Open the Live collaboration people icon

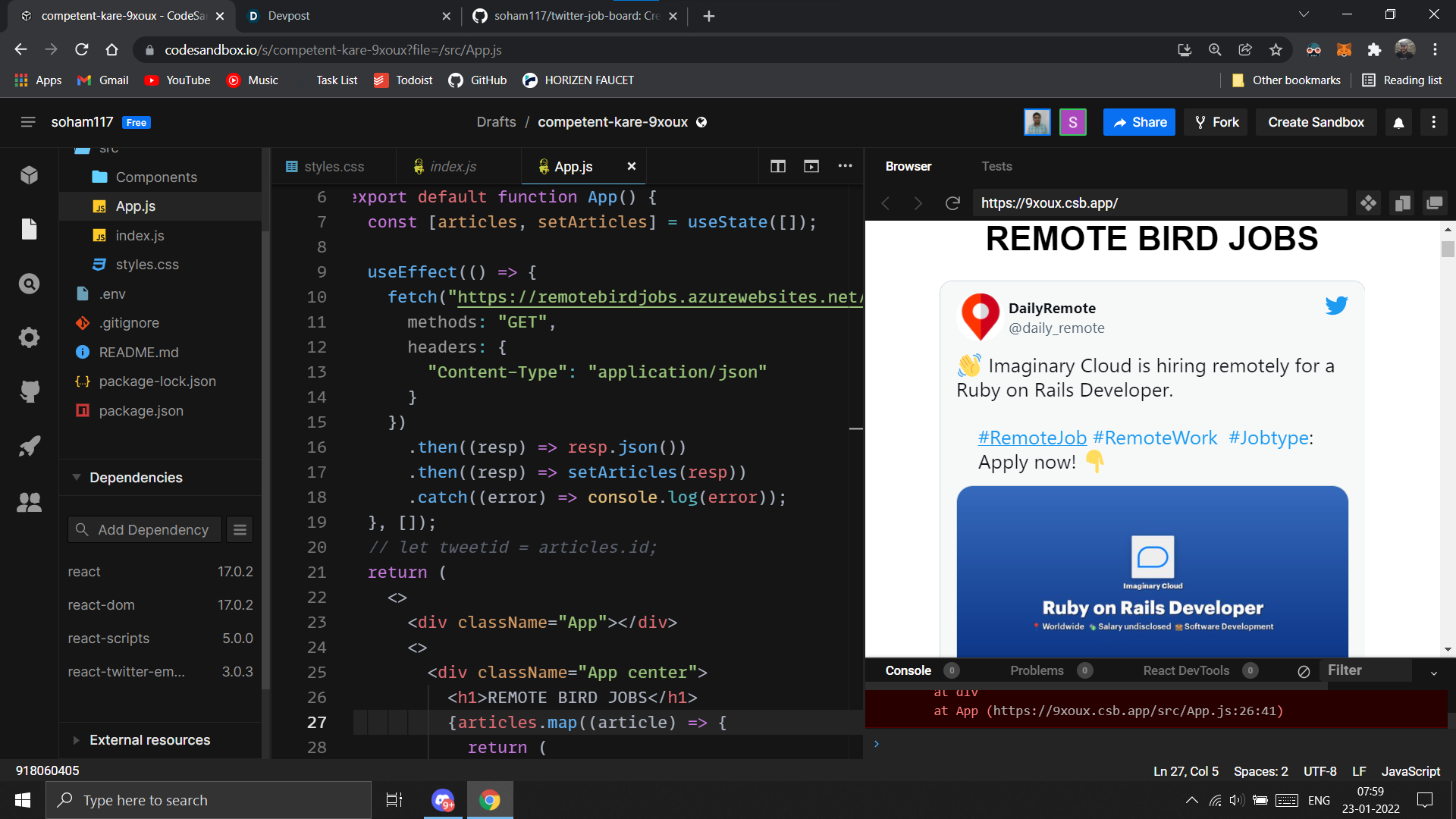[x=29, y=502]
